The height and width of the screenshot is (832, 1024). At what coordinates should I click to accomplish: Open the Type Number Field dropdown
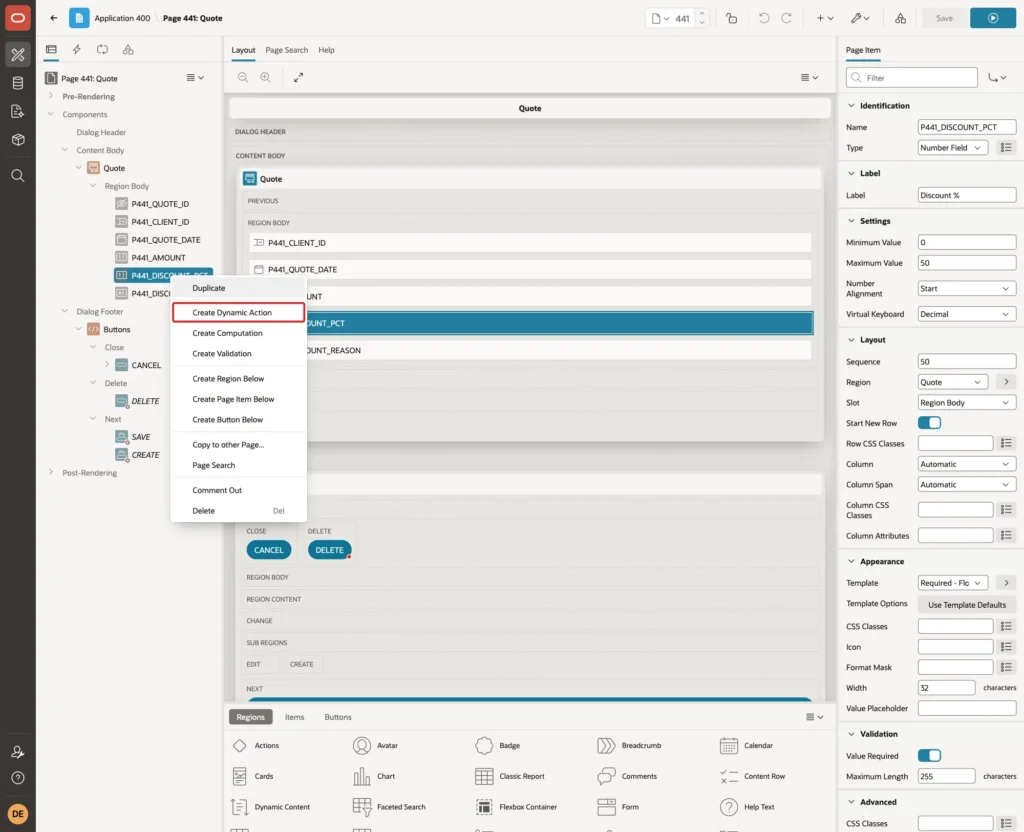(952, 148)
